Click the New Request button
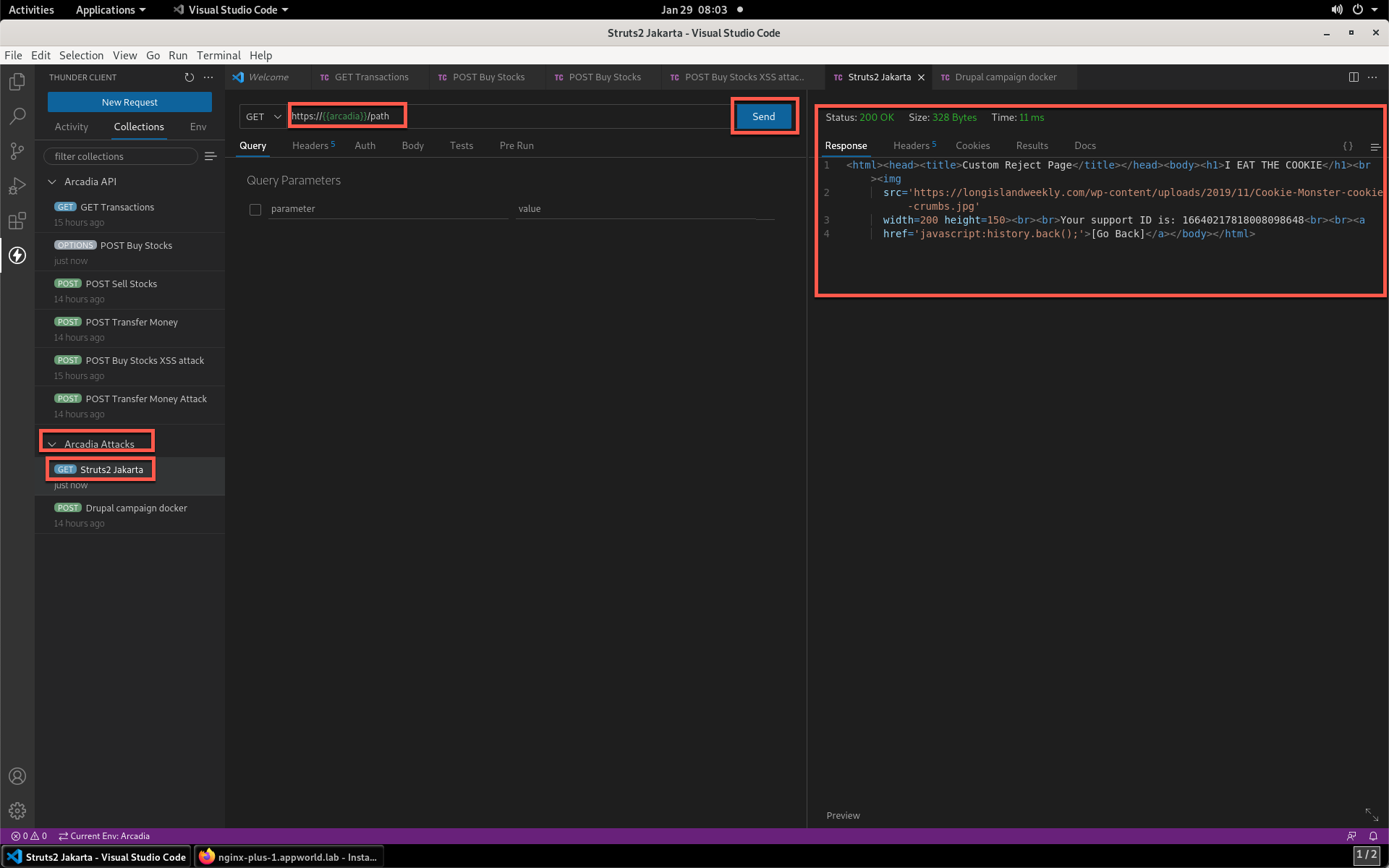The height and width of the screenshot is (868, 1389). click(x=129, y=102)
